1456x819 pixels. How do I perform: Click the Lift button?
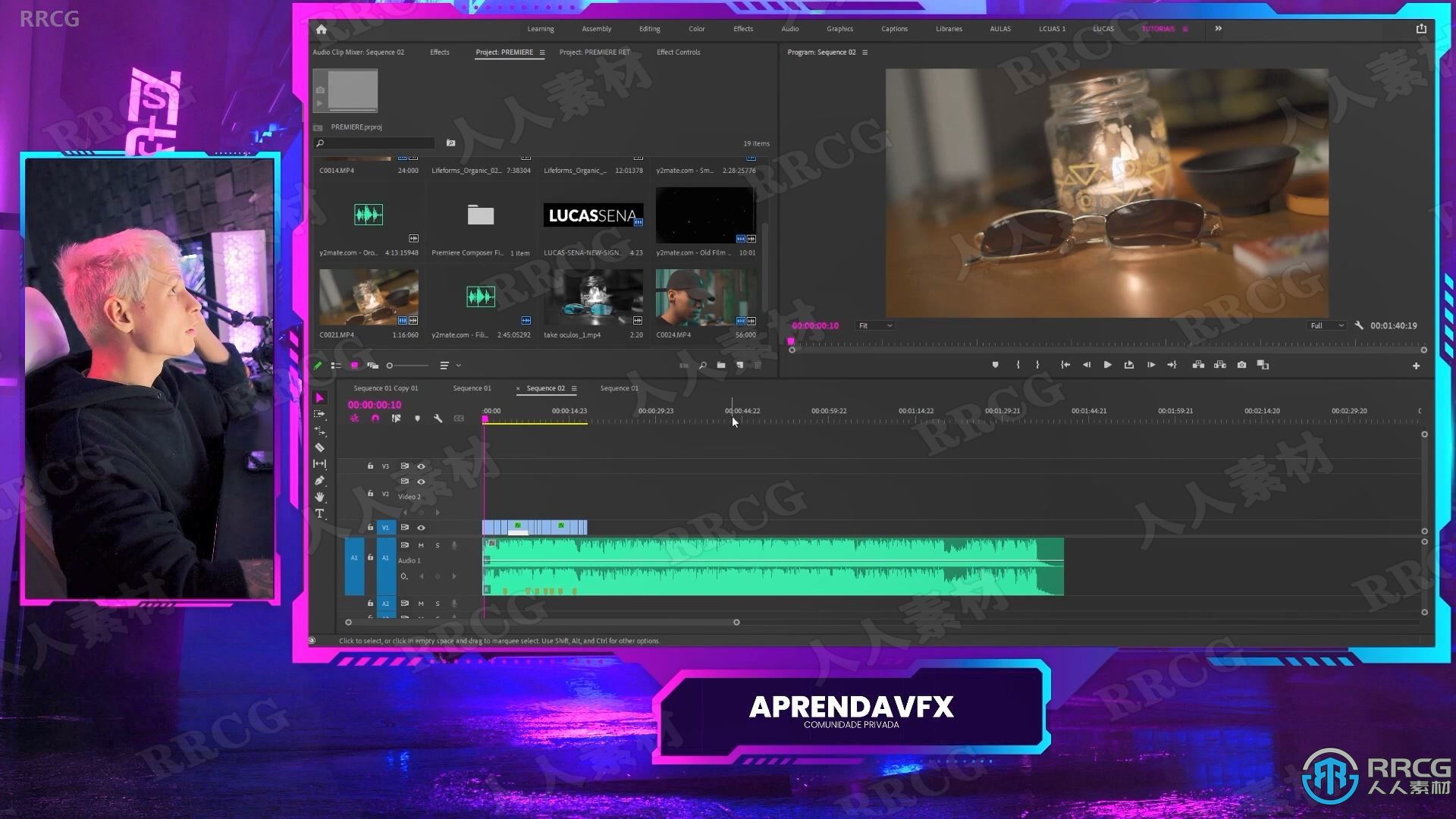[1198, 365]
